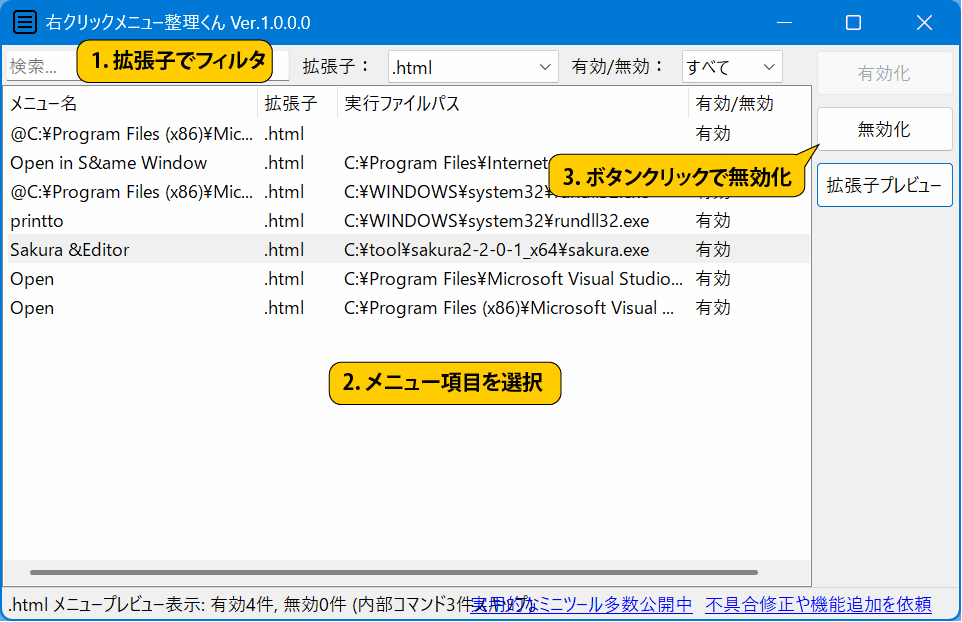Expand the extension combo box arrow
962x622 pixels.
pyautogui.click(x=545, y=66)
